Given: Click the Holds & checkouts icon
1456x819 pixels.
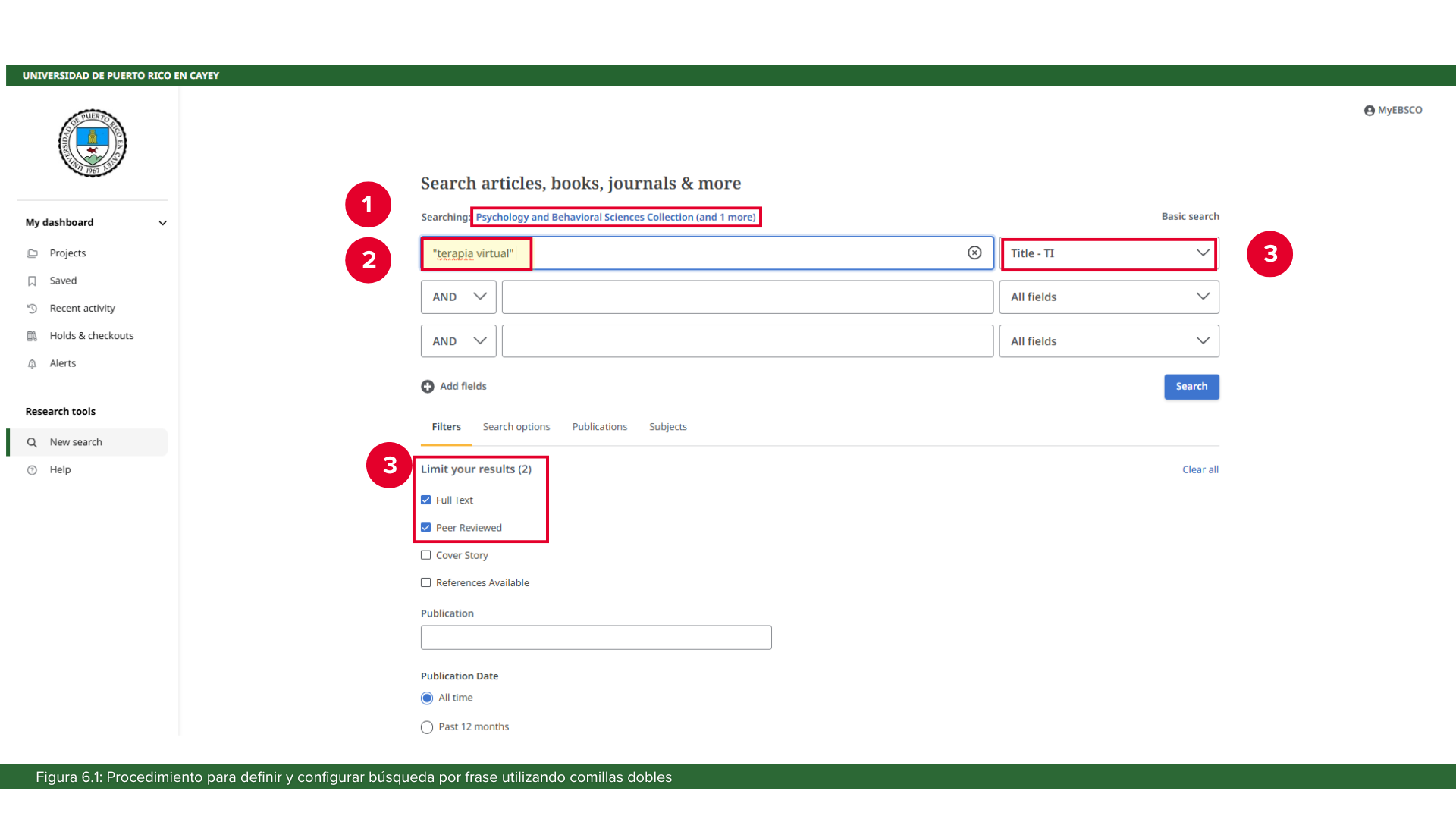Looking at the screenshot, I should 32,336.
